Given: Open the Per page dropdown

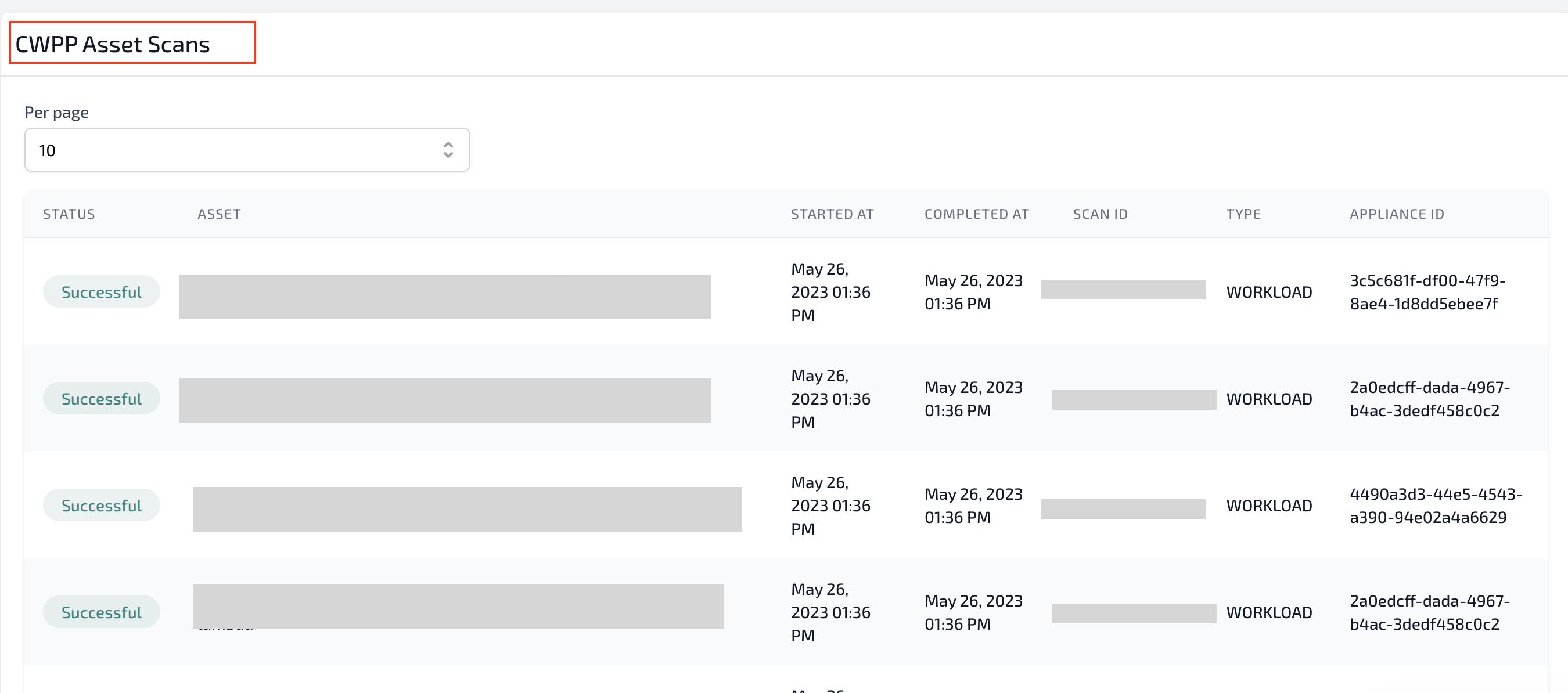Looking at the screenshot, I should pyautogui.click(x=246, y=150).
